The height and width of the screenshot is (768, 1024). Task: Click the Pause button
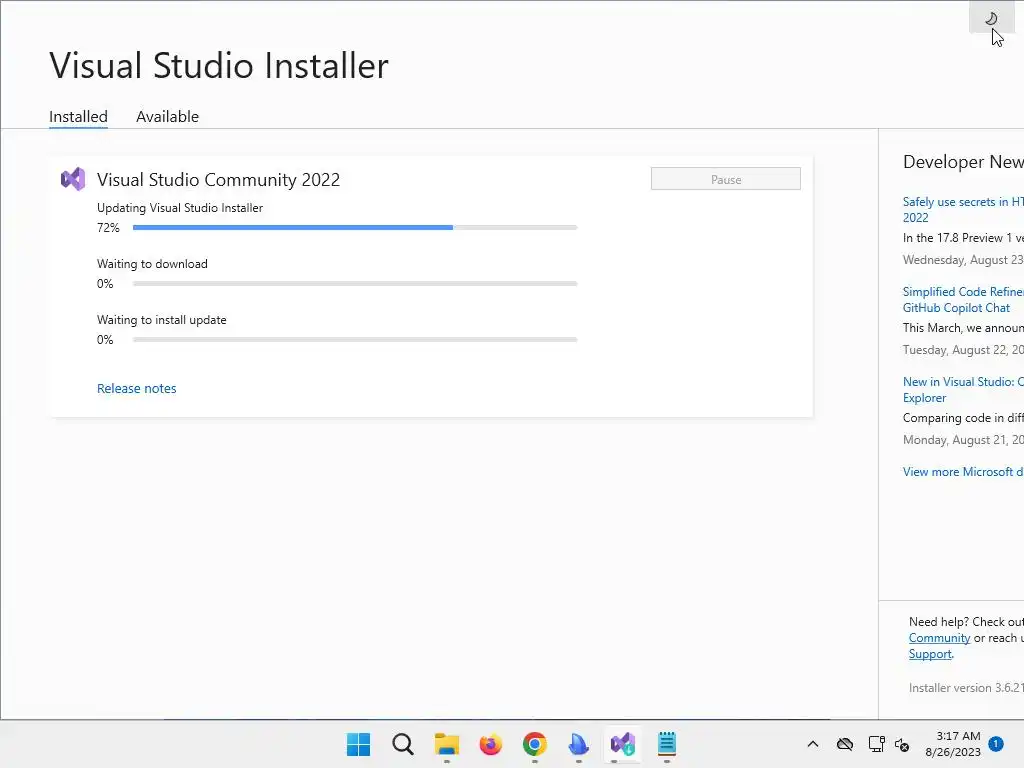pyautogui.click(x=726, y=179)
